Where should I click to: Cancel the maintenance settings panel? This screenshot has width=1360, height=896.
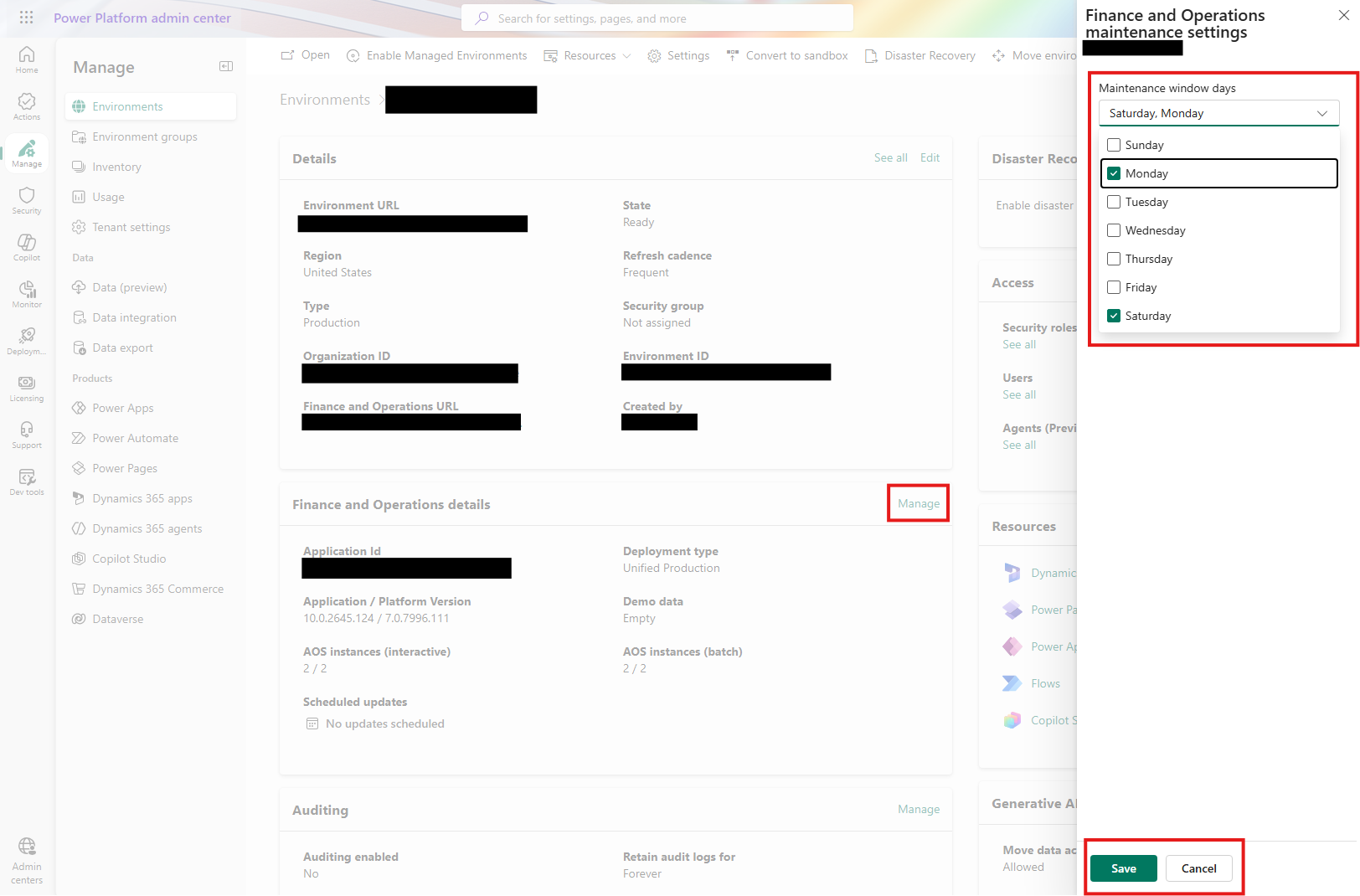[x=1199, y=868]
